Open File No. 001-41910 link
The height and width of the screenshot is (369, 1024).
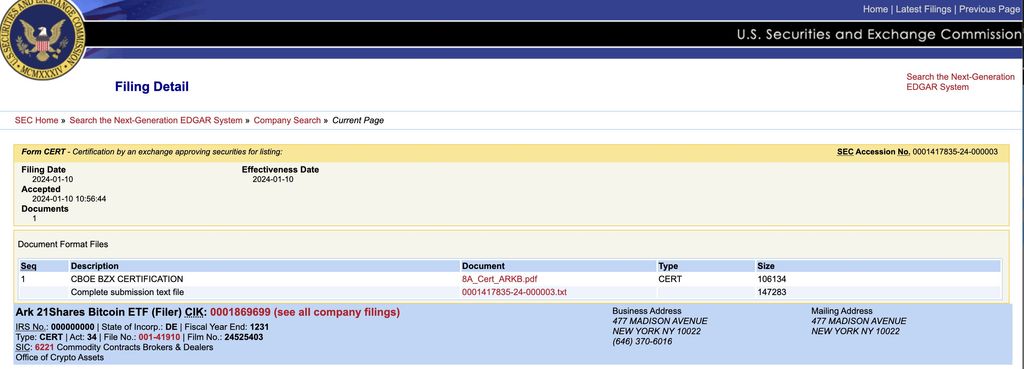pos(159,337)
